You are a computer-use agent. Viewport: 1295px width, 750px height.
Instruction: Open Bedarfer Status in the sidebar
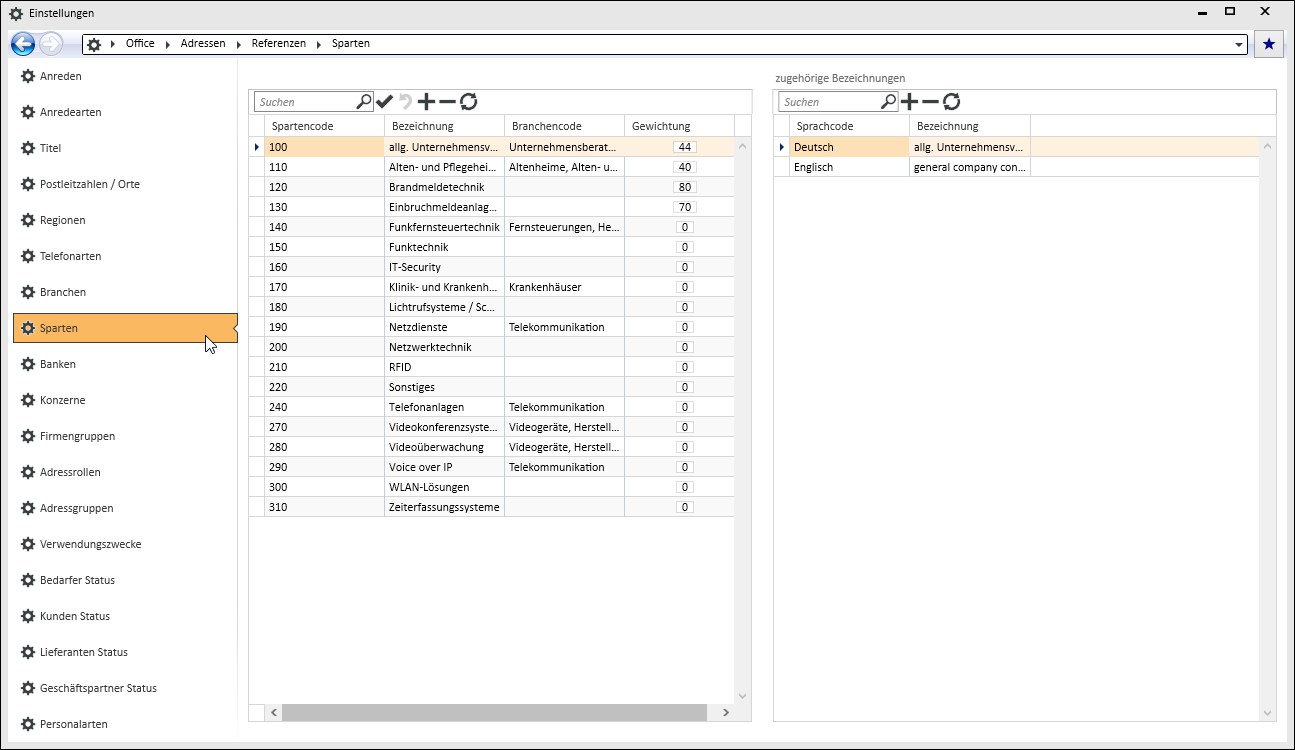[125, 580]
